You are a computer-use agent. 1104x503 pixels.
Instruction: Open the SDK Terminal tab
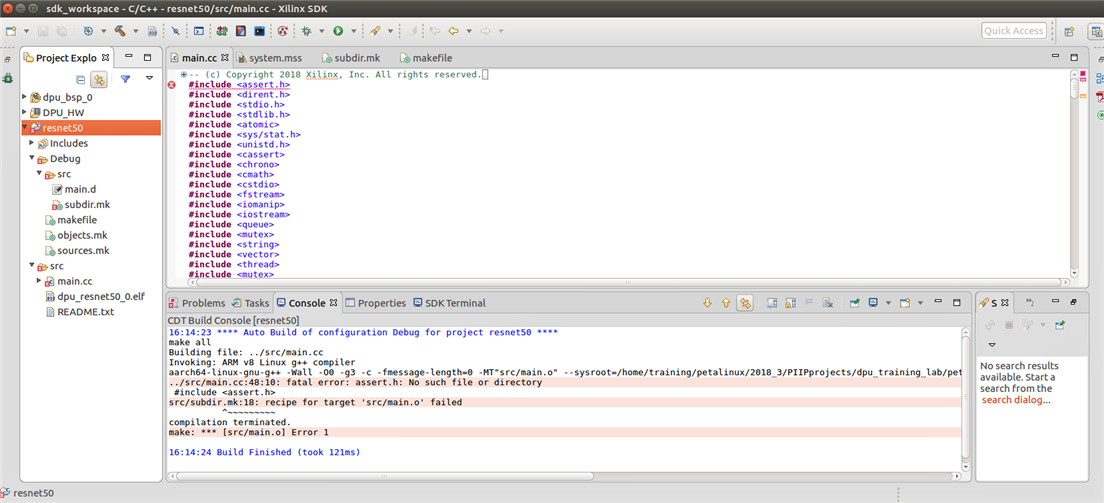click(449, 303)
